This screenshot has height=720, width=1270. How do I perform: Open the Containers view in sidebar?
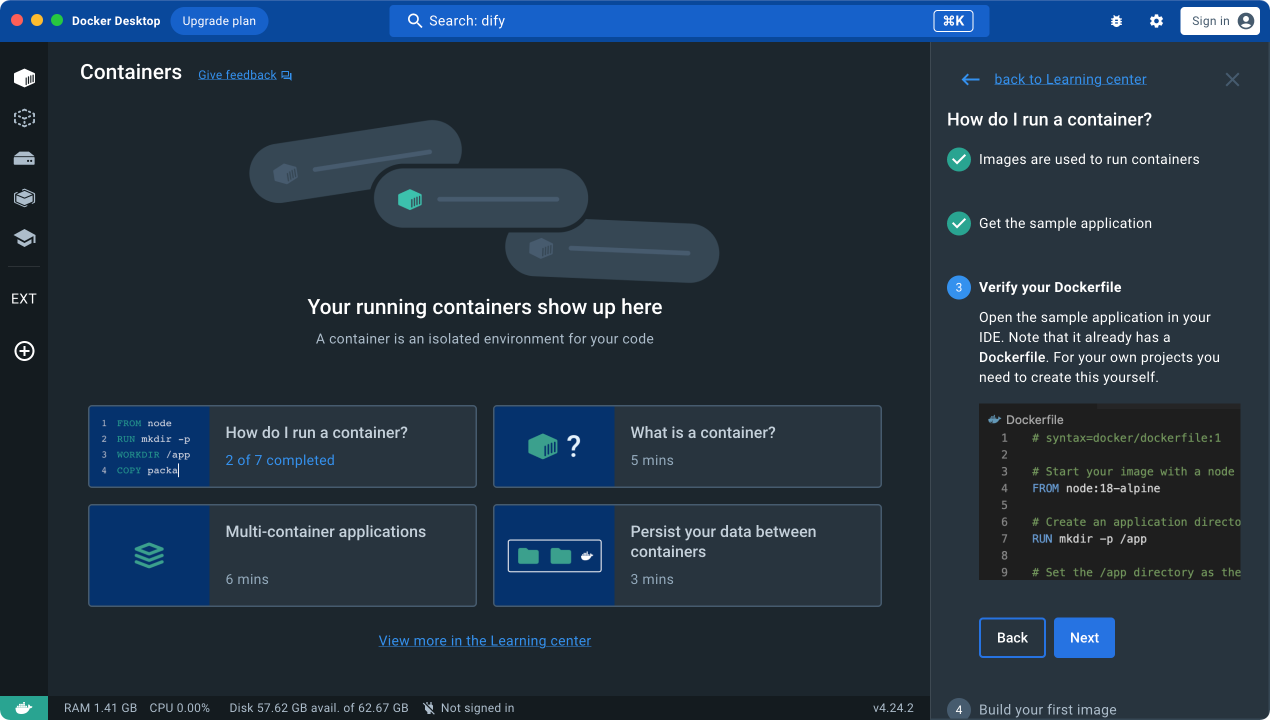[24, 78]
